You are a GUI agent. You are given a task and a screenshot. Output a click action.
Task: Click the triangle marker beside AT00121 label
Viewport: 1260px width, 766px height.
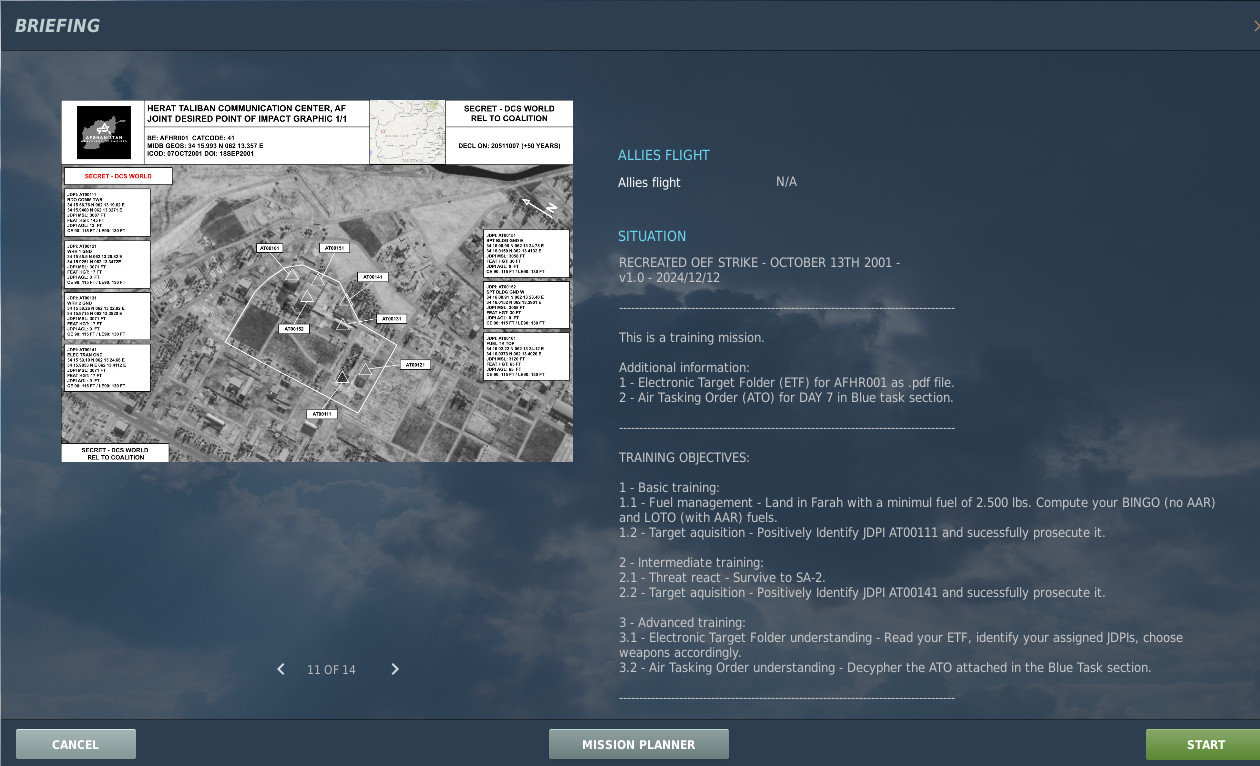click(x=365, y=369)
